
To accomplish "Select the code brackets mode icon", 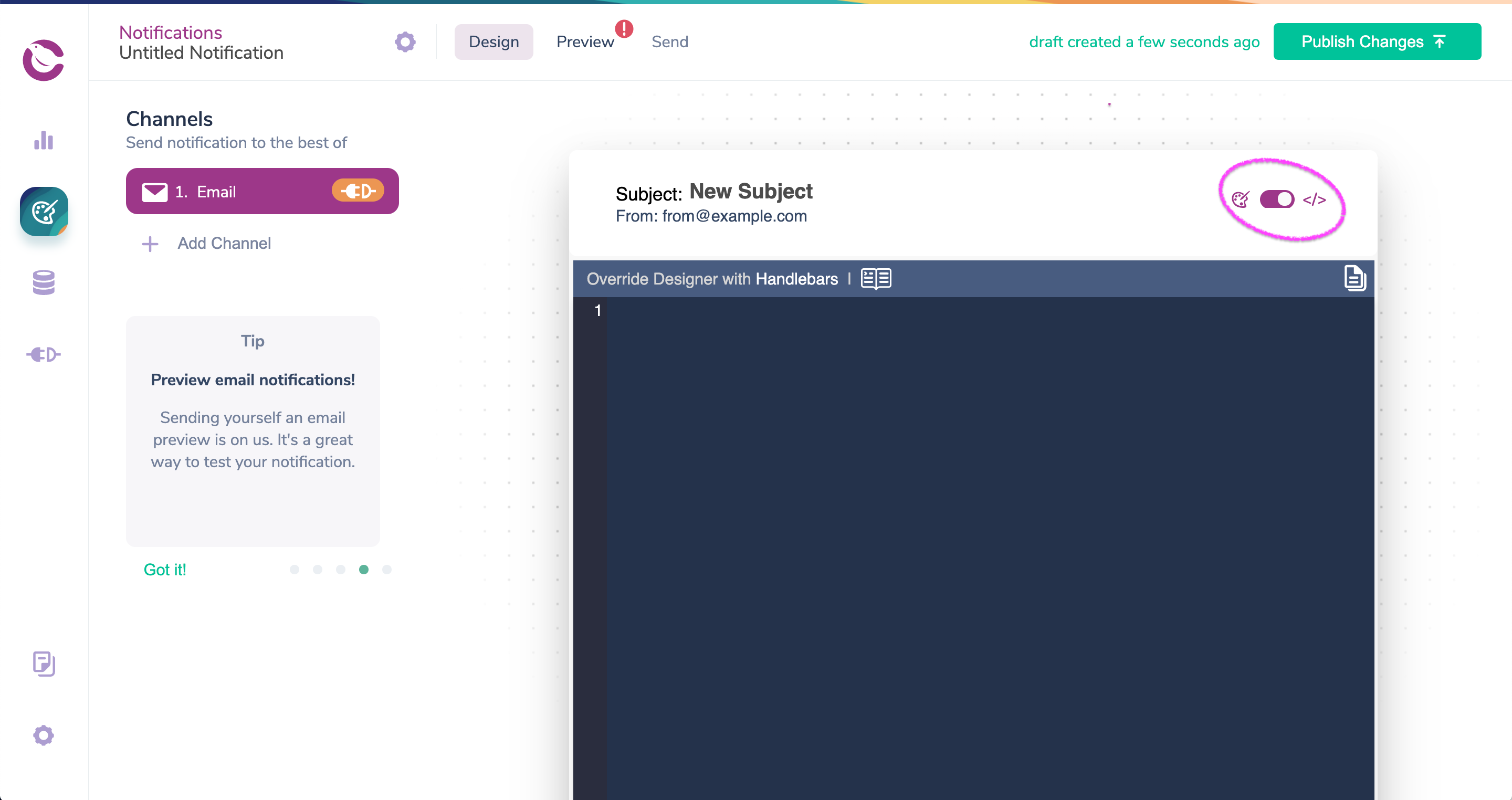I will click(x=1314, y=199).
